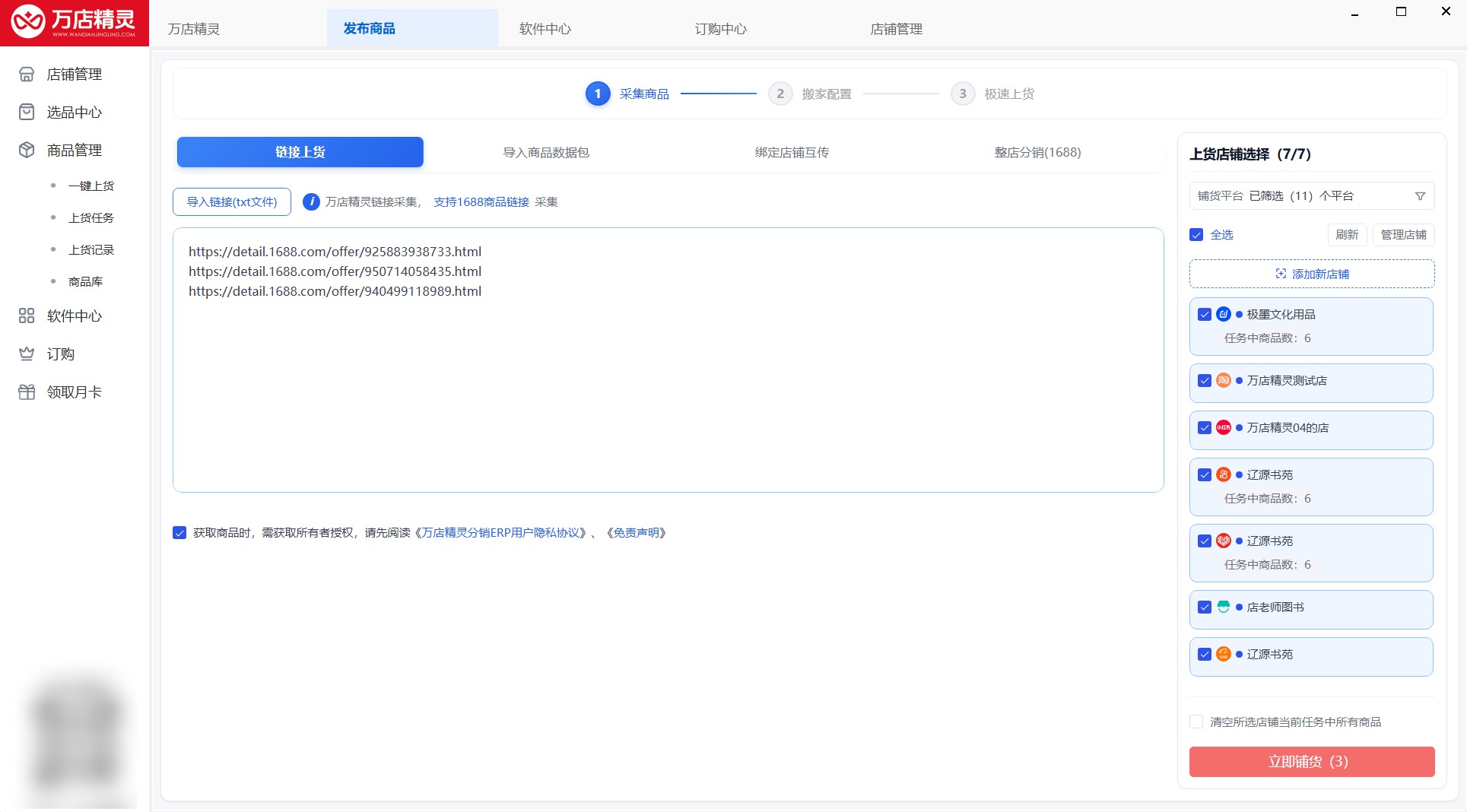Image resolution: width=1467 pixels, height=812 pixels.
Task: Toggle the 获取商品时 authorization agreement checkbox
Action: coord(179,532)
